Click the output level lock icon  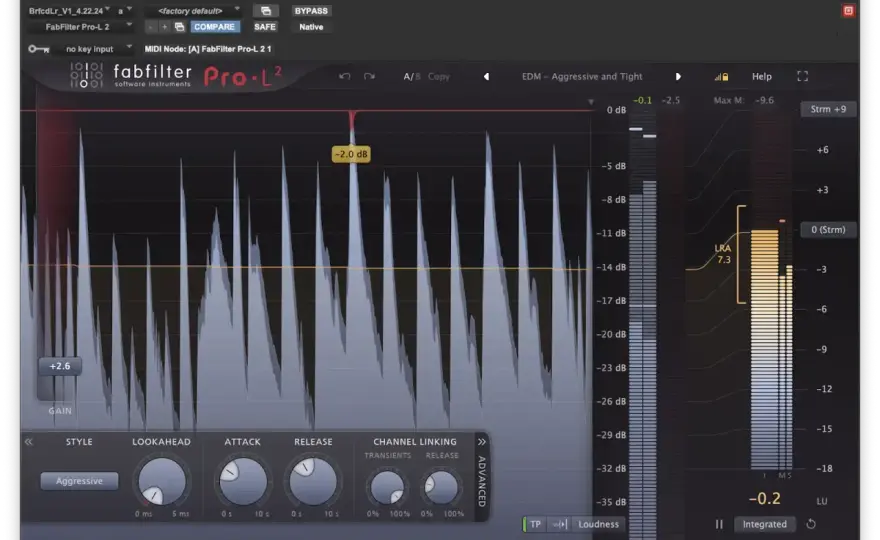click(722, 76)
